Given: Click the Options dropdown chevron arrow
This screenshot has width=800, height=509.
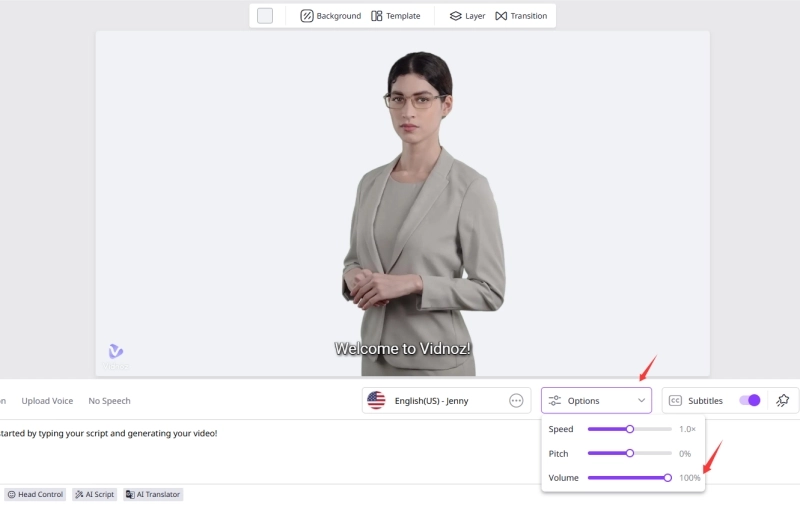Looking at the screenshot, I should pyautogui.click(x=641, y=401).
